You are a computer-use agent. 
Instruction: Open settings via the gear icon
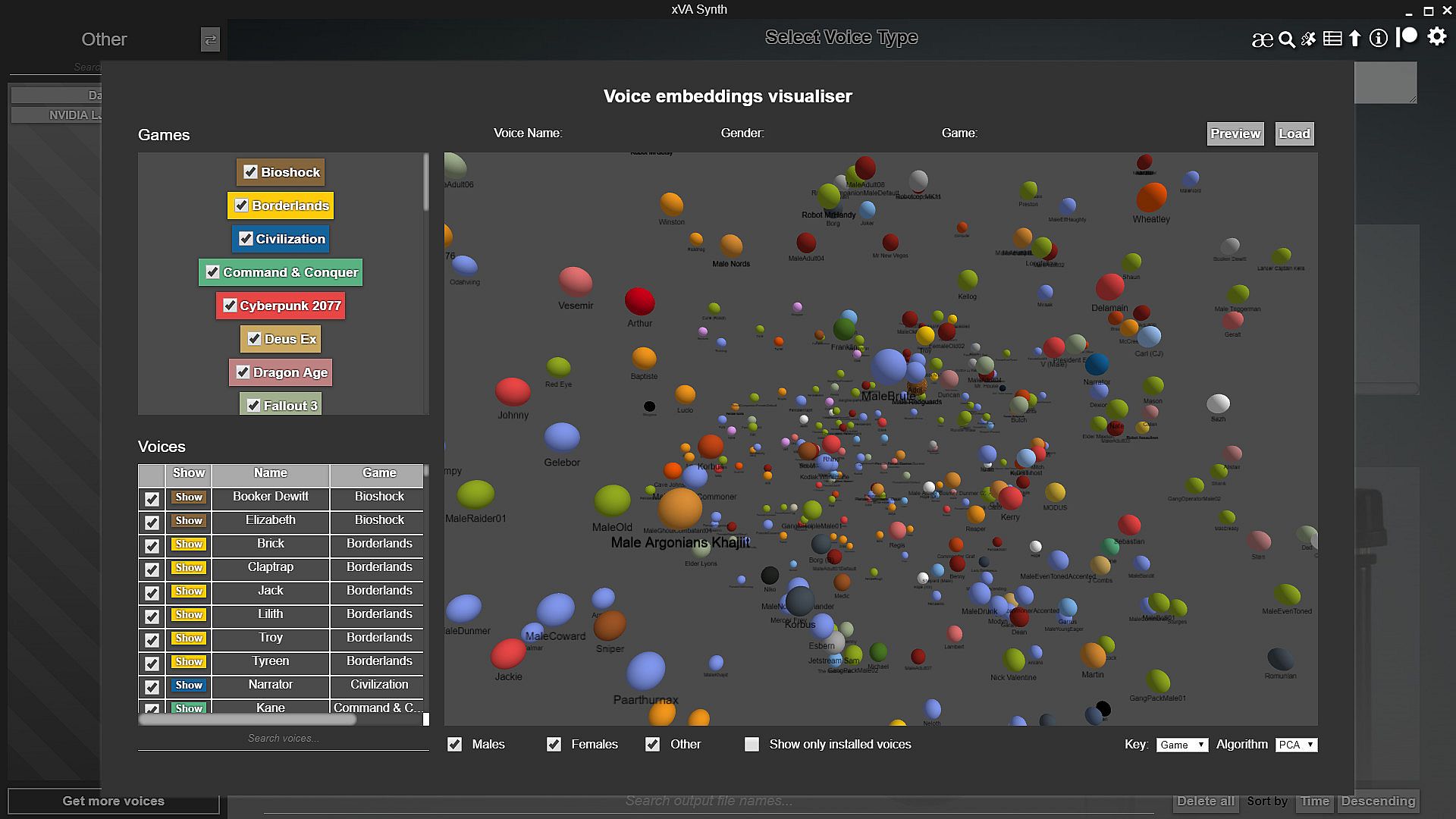1437,36
